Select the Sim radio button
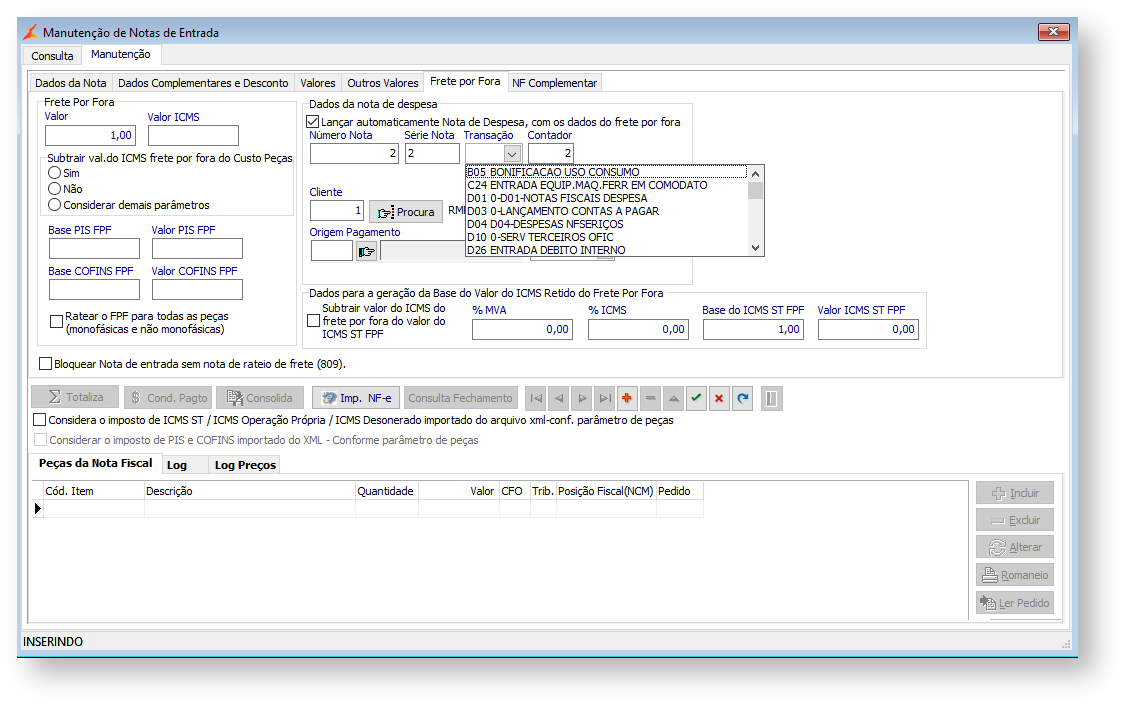Viewport: 1126px width, 706px height. click(x=55, y=173)
